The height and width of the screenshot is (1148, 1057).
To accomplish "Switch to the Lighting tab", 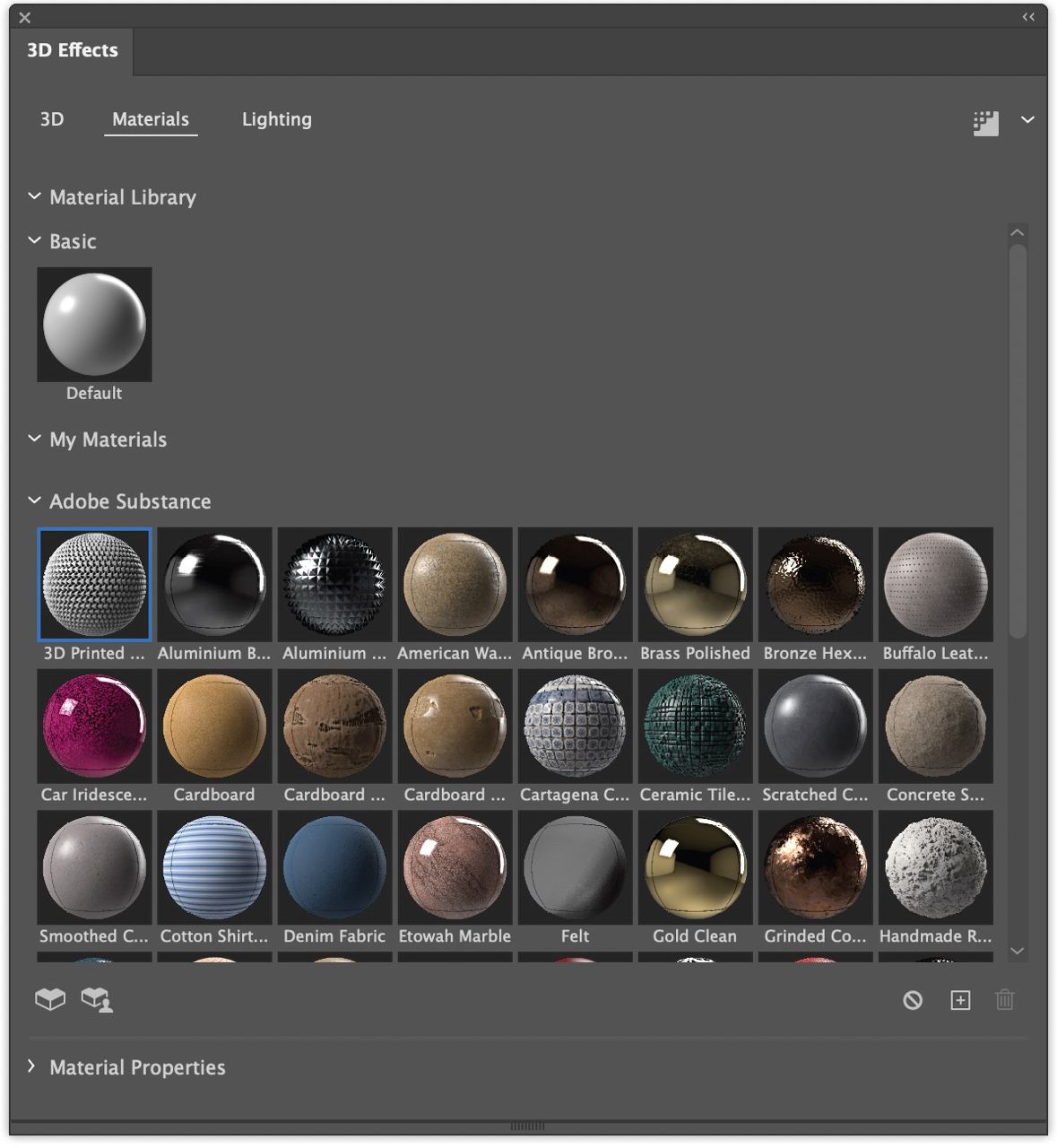I will [x=277, y=119].
